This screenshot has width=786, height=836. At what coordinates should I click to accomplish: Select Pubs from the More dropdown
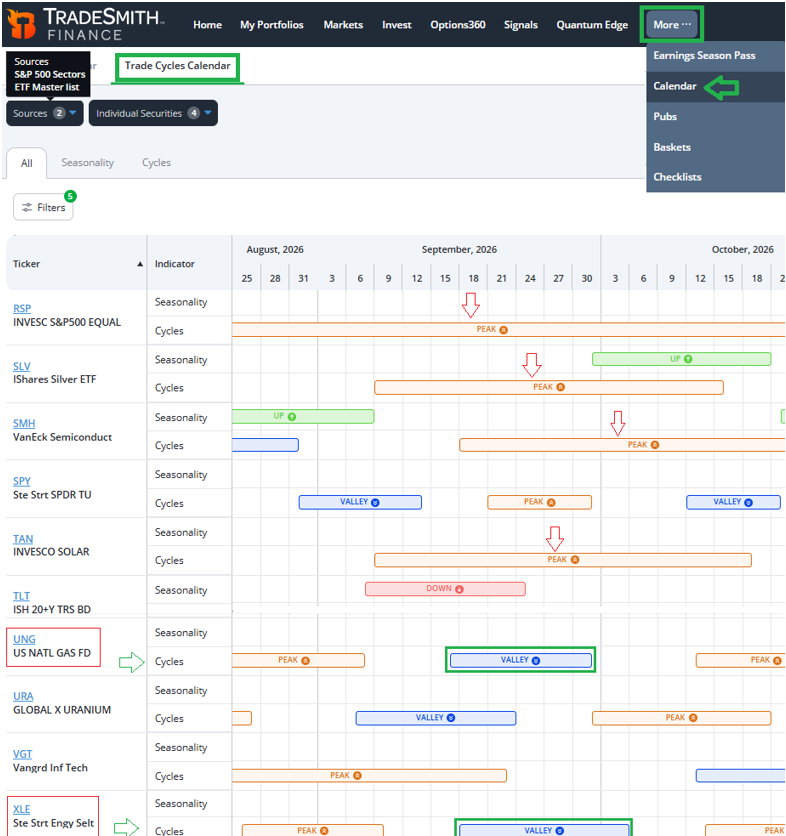pos(665,116)
